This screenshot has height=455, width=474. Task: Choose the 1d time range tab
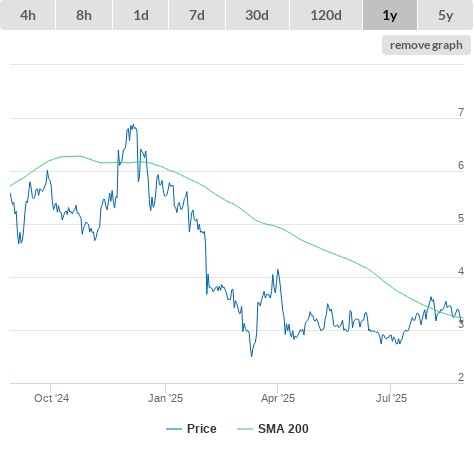141,15
